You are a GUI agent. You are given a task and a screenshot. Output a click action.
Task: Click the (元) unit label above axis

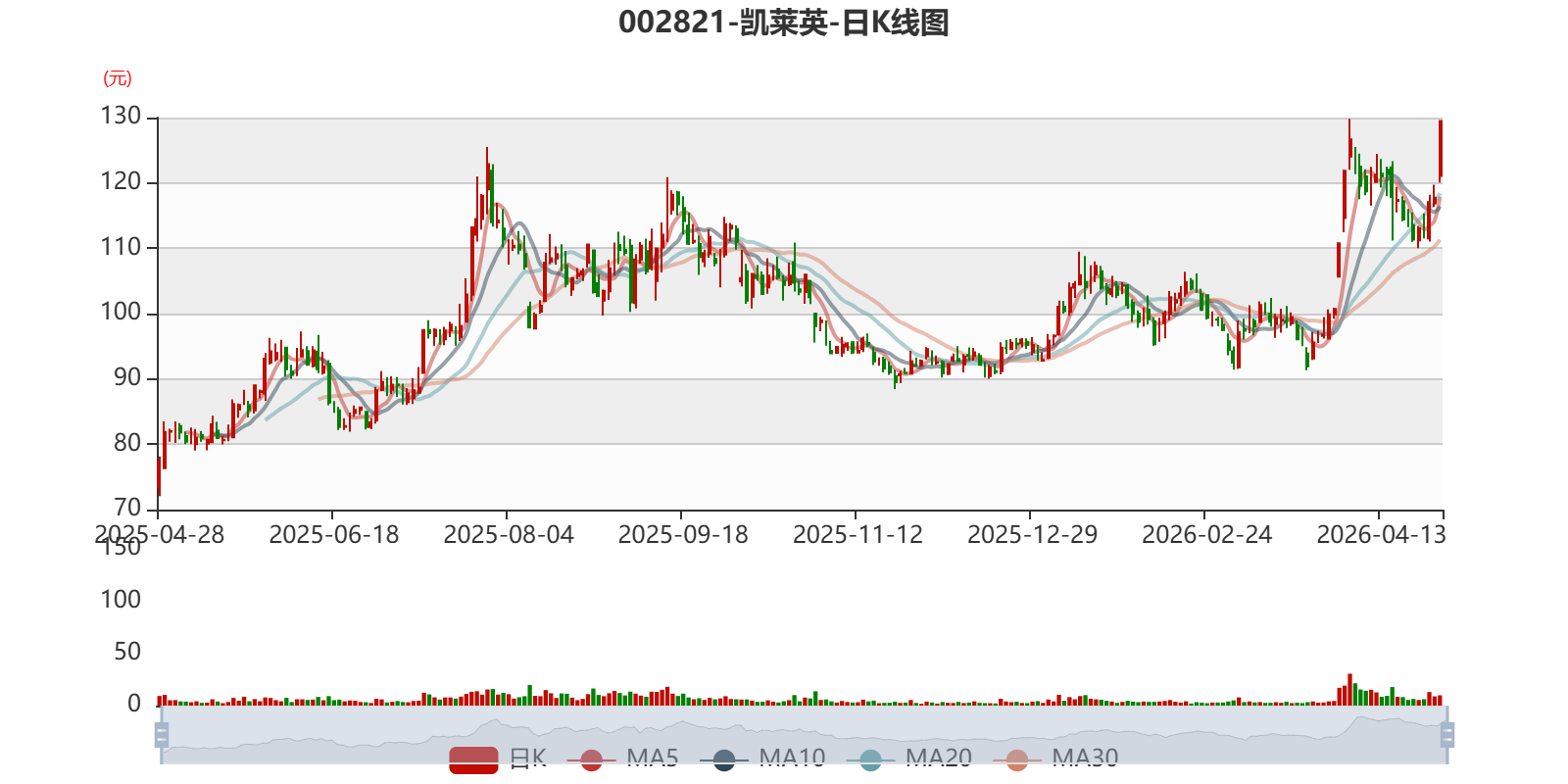pos(118,78)
